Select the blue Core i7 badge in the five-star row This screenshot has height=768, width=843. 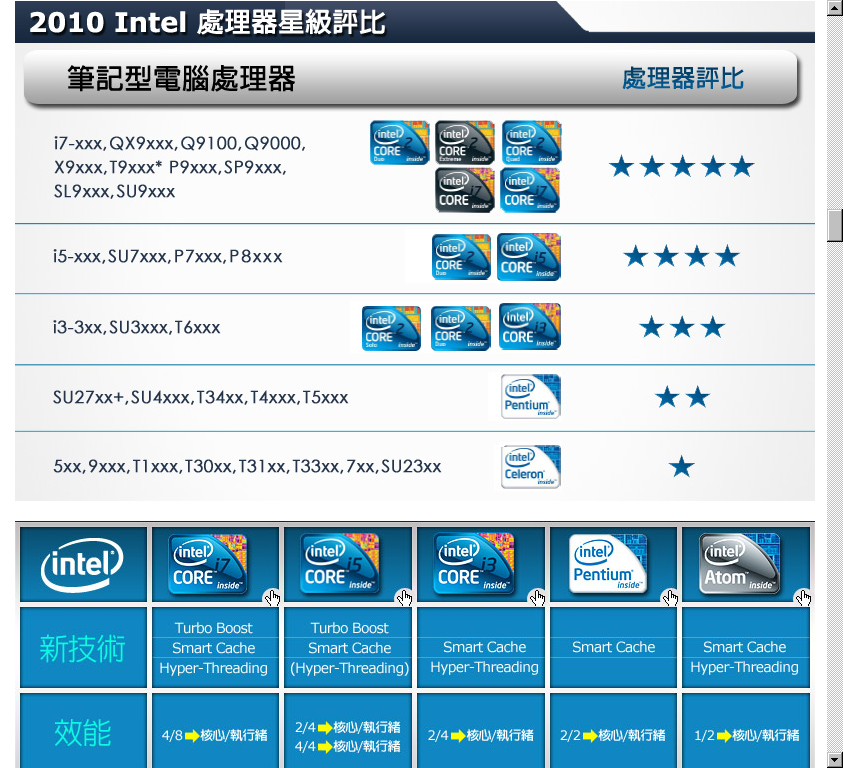(x=530, y=190)
